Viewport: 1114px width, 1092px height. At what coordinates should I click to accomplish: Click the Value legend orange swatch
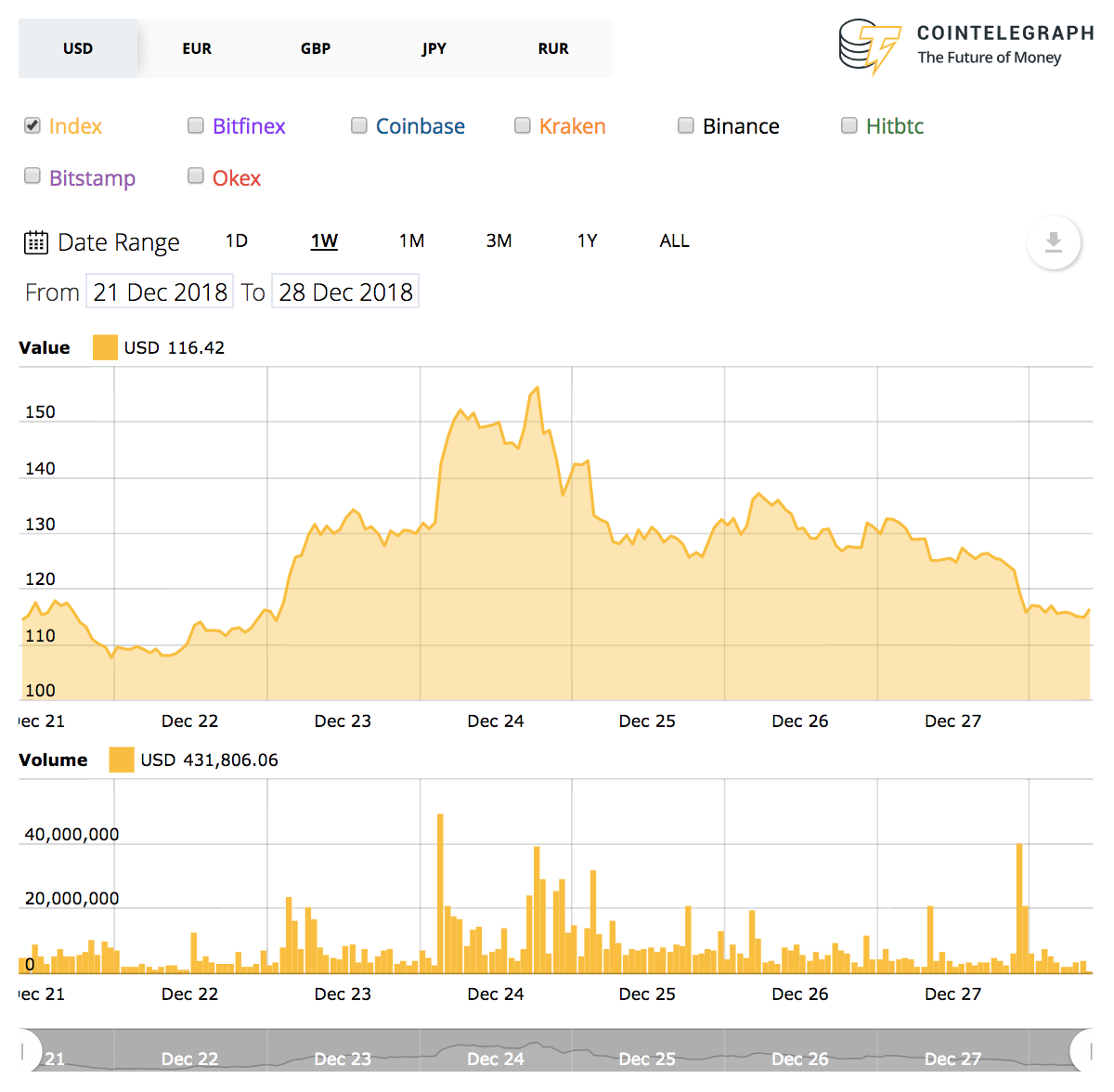click(105, 347)
